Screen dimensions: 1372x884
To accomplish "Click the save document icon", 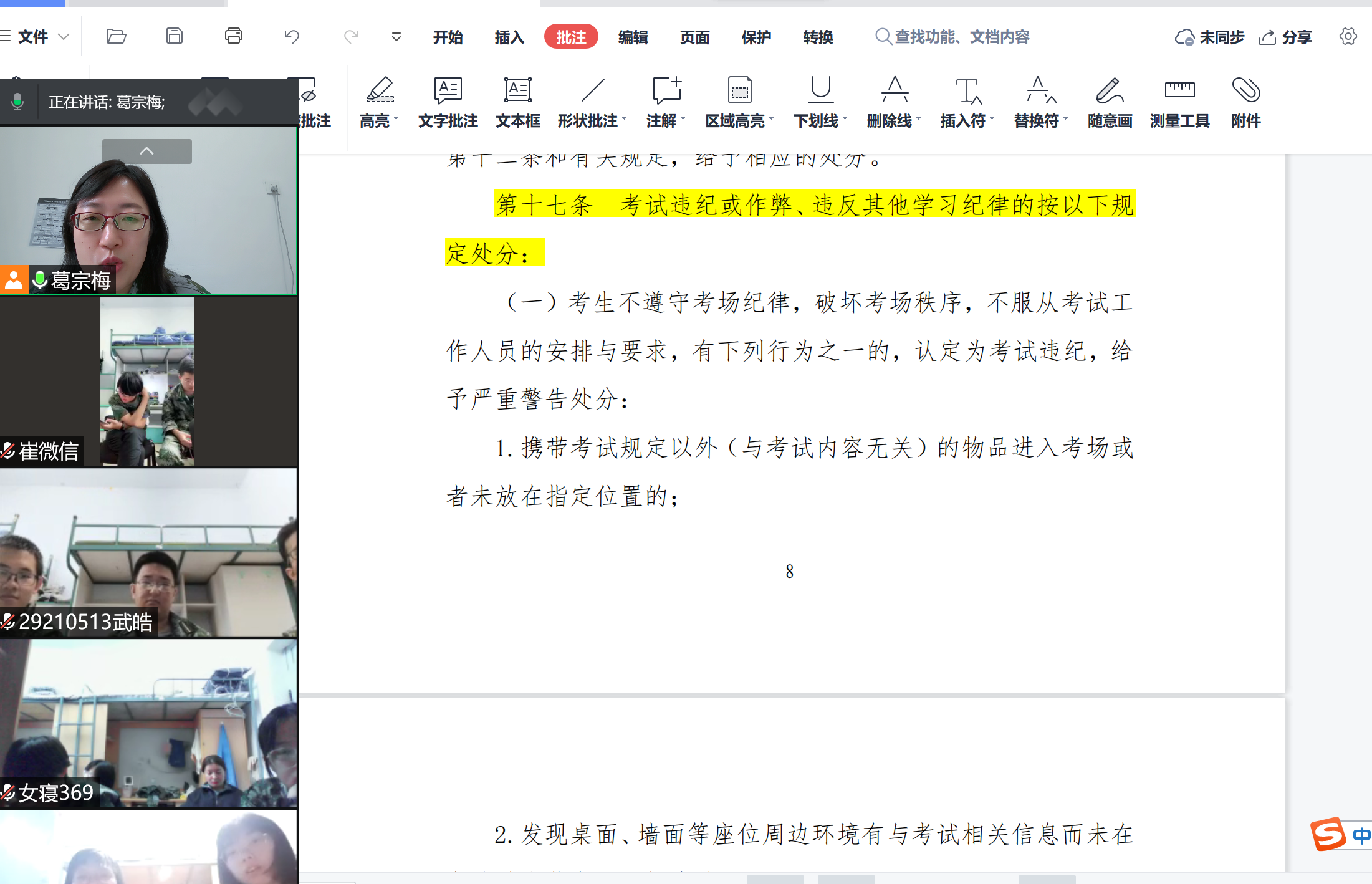I will [x=175, y=36].
